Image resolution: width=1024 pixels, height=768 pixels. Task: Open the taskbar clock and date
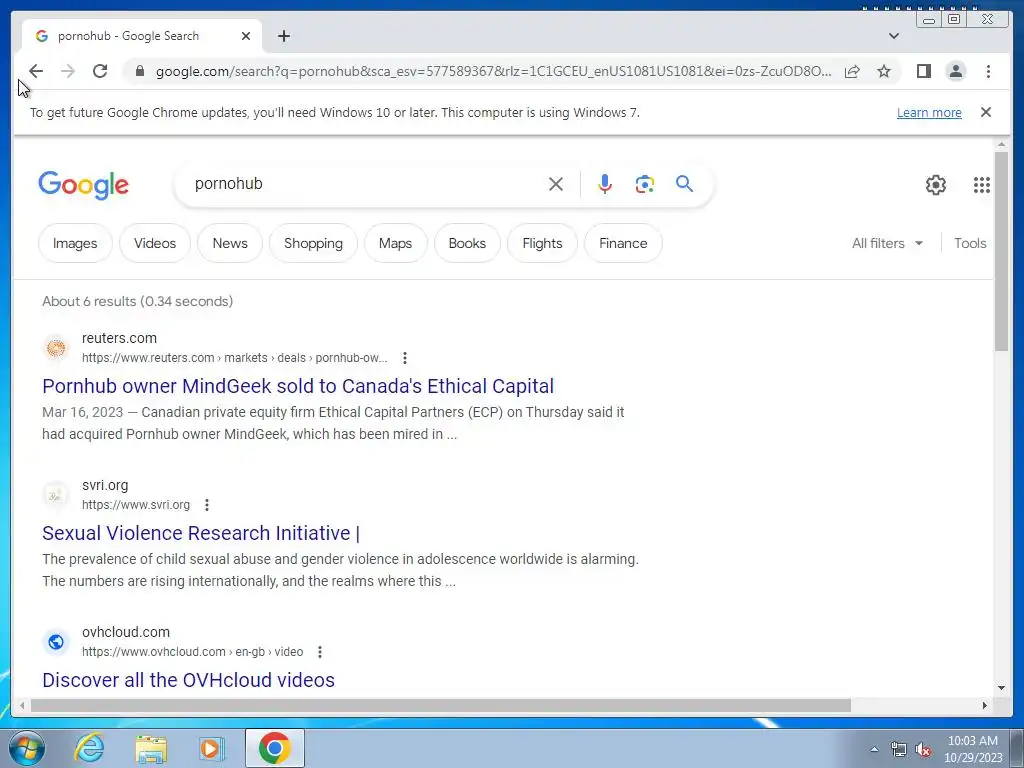(973, 749)
